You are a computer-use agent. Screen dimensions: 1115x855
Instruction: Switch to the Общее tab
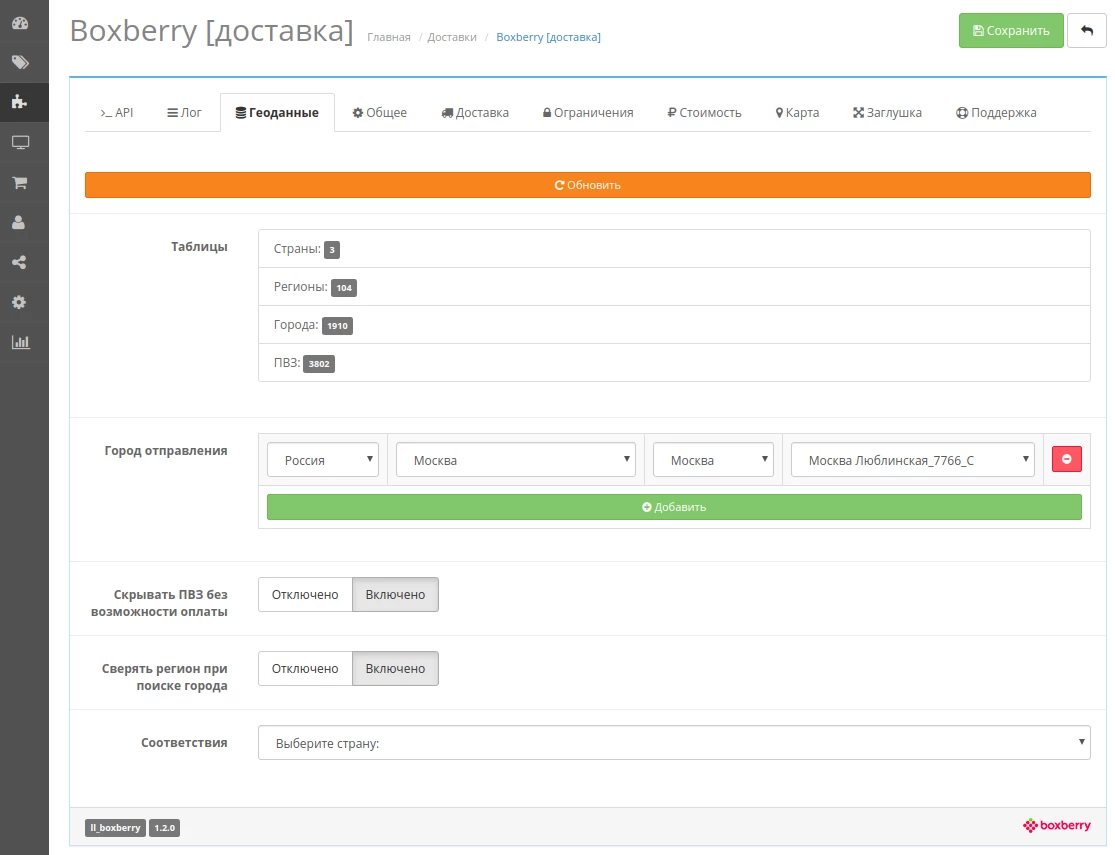(x=380, y=112)
